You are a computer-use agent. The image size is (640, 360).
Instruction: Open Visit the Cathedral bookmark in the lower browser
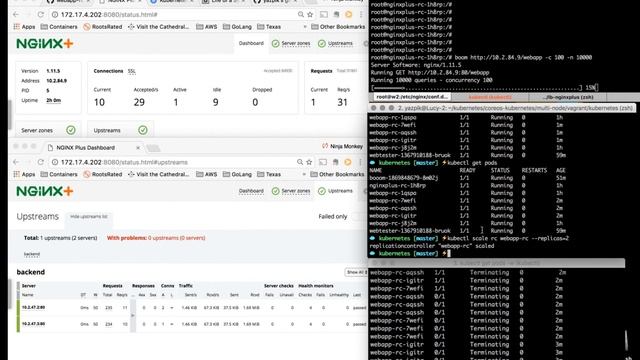click(x=159, y=174)
